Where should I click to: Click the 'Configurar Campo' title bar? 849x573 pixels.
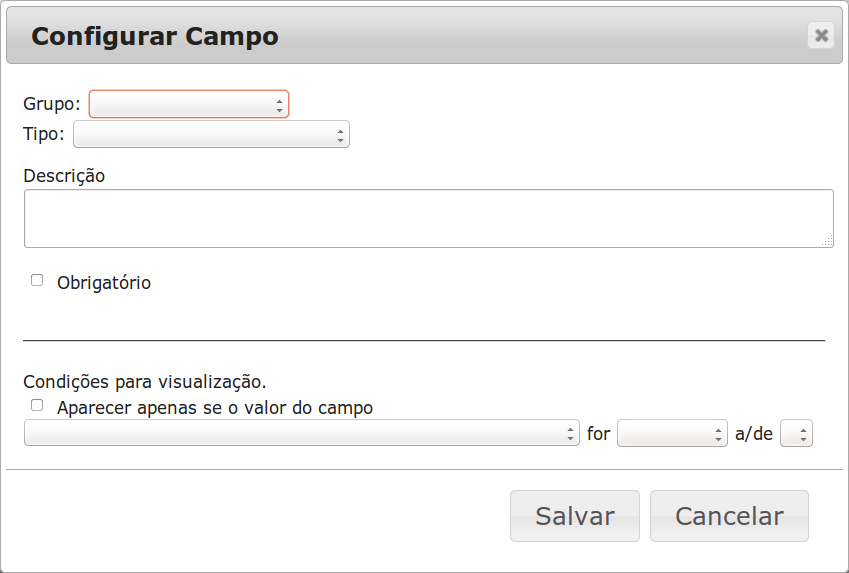[400, 37]
